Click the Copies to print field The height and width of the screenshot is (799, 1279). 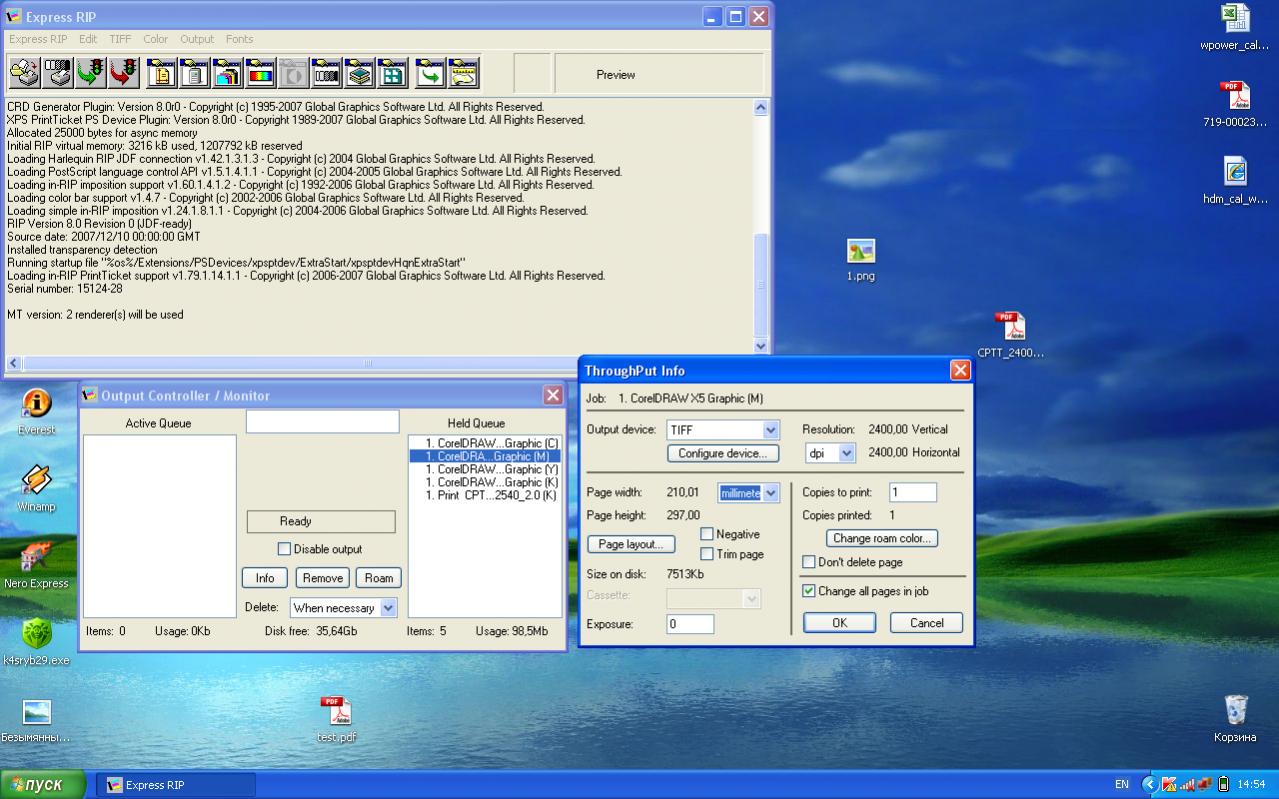[x=913, y=492]
